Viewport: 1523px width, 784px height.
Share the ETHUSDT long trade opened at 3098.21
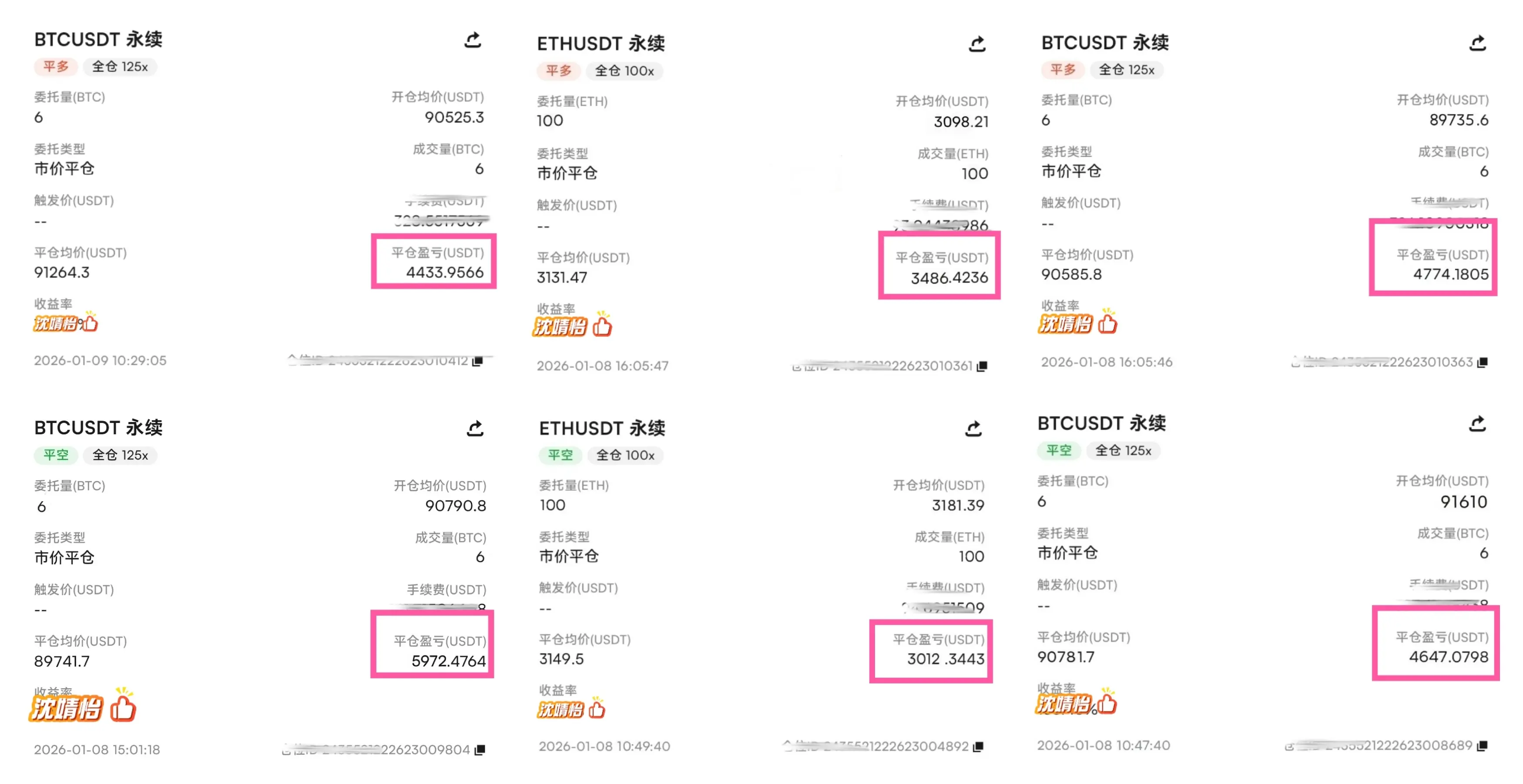pos(977,44)
